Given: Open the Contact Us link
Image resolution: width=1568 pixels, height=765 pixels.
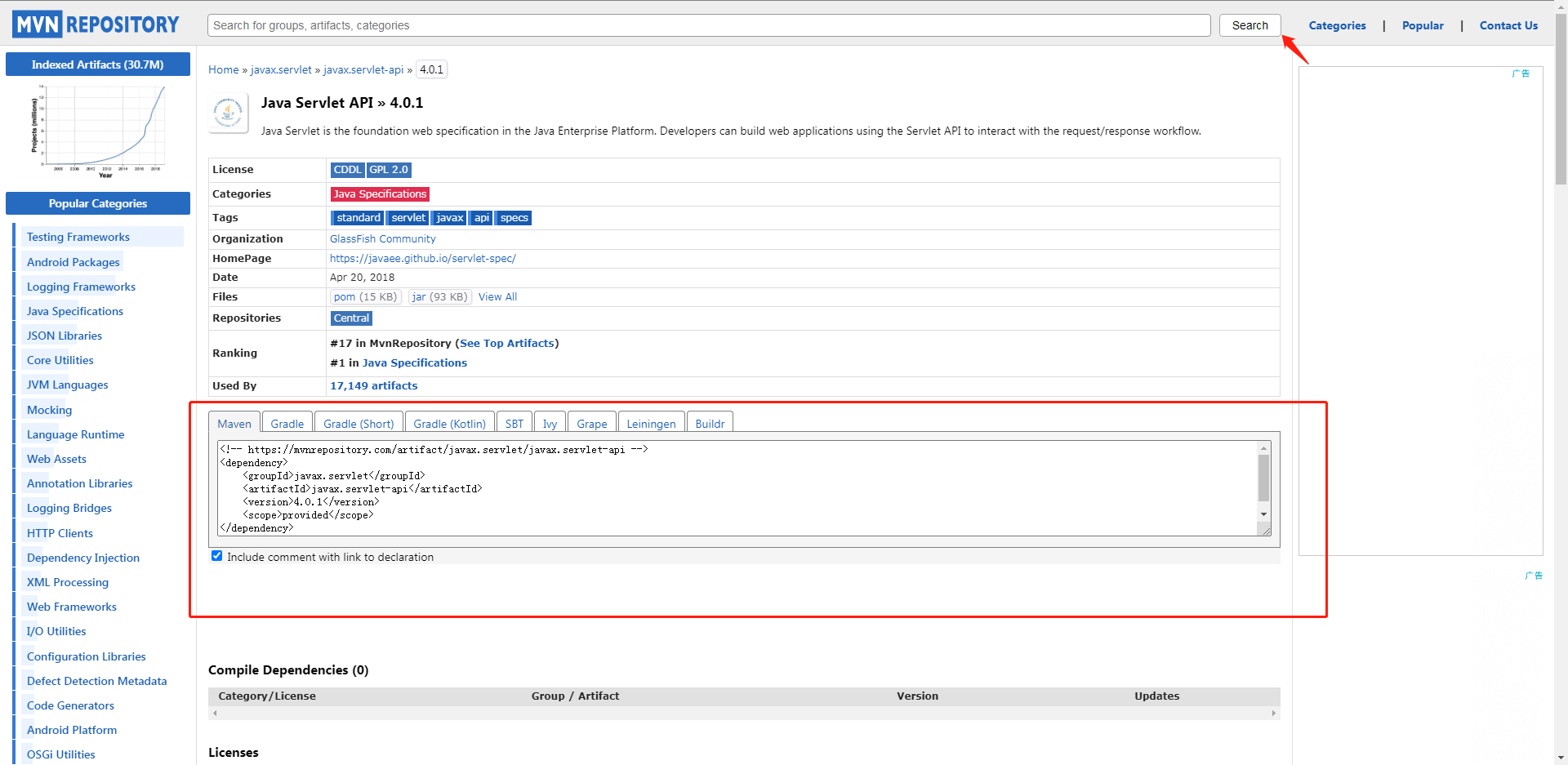Looking at the screenshot, I should pyautogui.click(x=1509, y=25).
